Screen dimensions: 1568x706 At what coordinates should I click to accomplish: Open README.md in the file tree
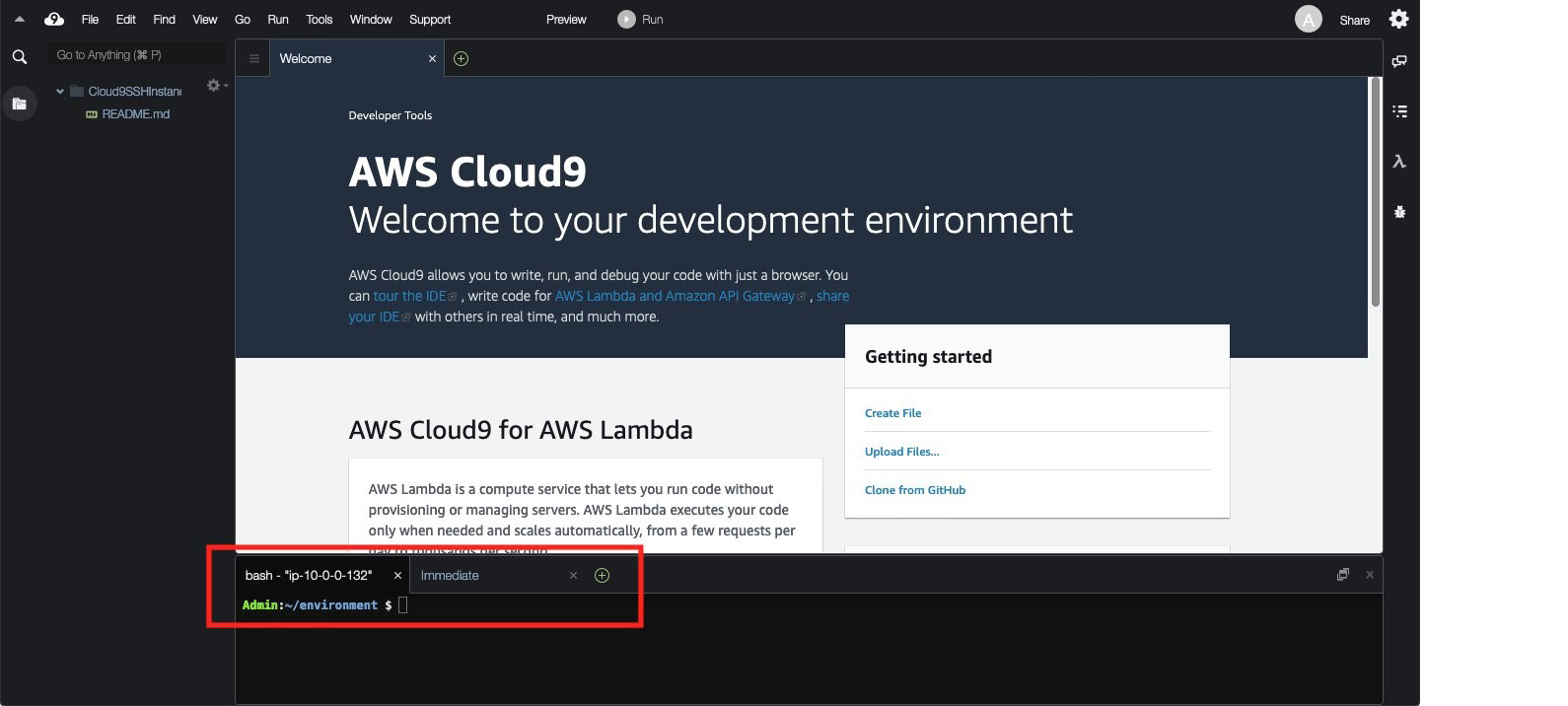(x=136, y=114)
